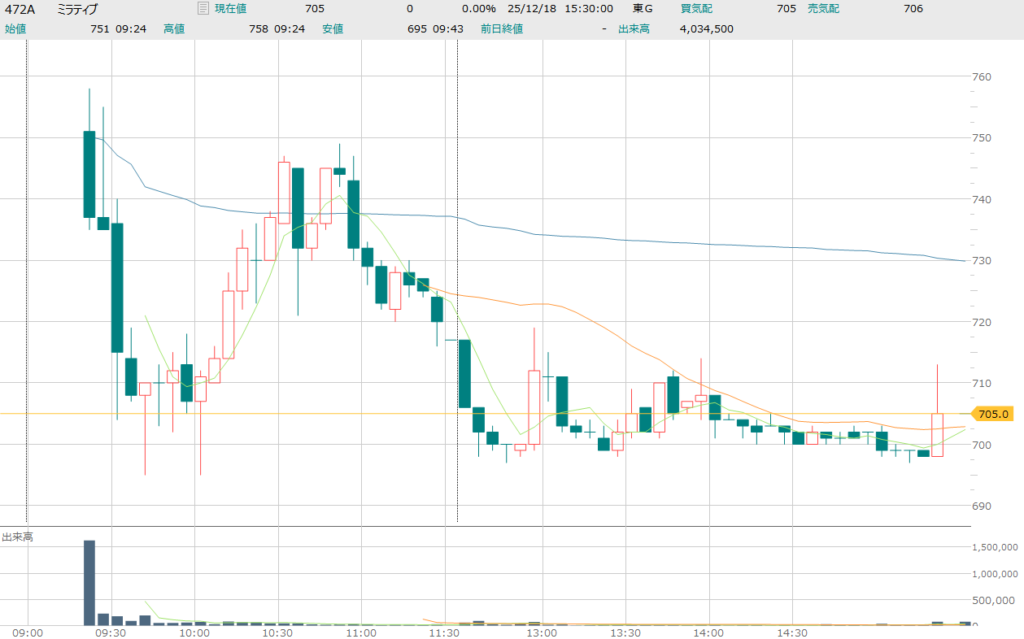Select the tallest opening volume bar
This screenshot has width=1024, height=639.
tap(89, 582)
